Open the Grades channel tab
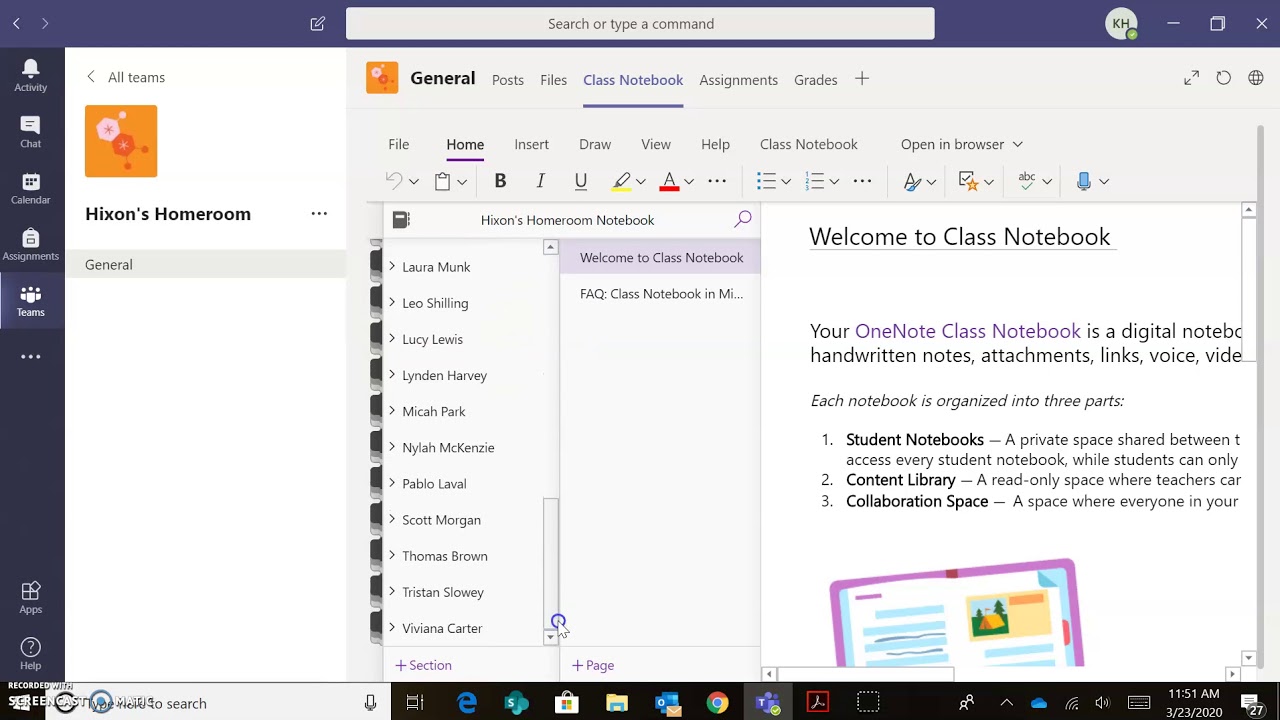The image size is (1280, 720). click(x=816, y=80)
